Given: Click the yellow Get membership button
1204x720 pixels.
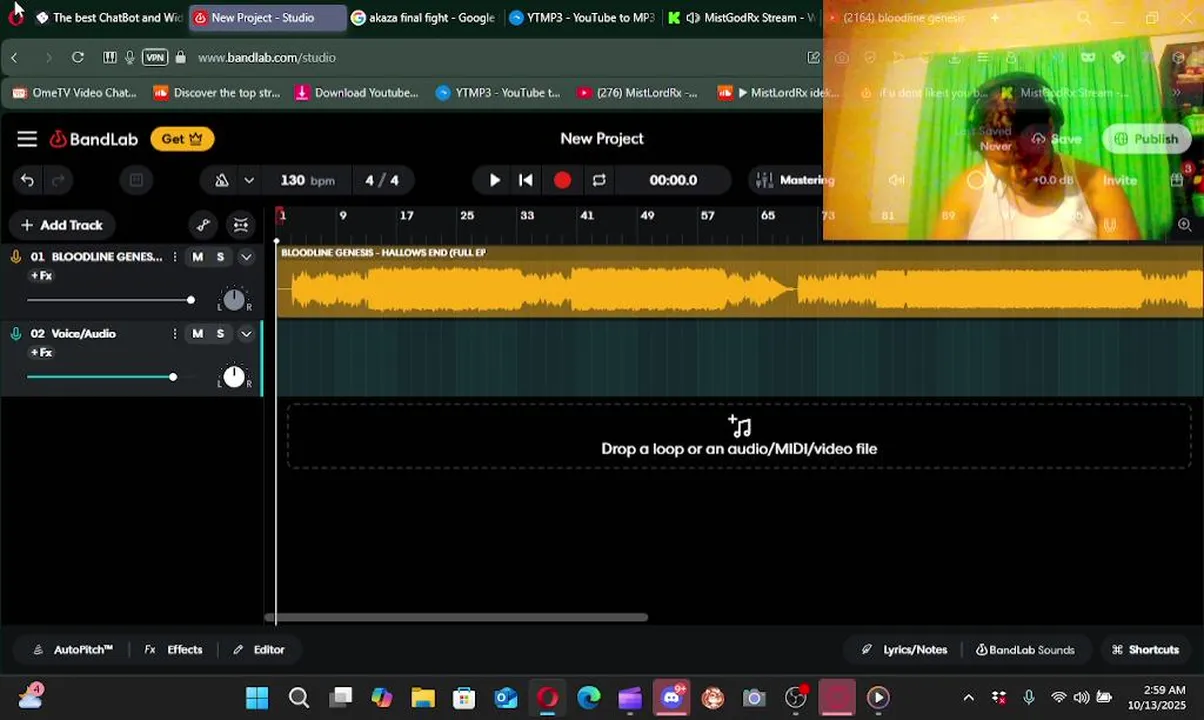Looking at the screenshot, I should [x=182, y=139].
